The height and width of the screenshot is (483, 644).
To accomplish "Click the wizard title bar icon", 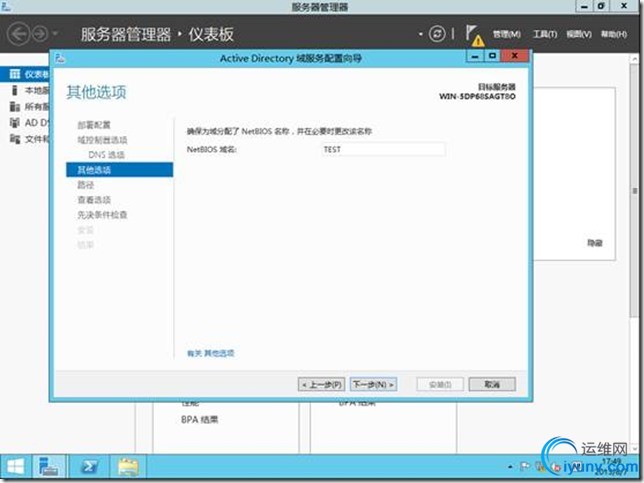I will point(60,58).
